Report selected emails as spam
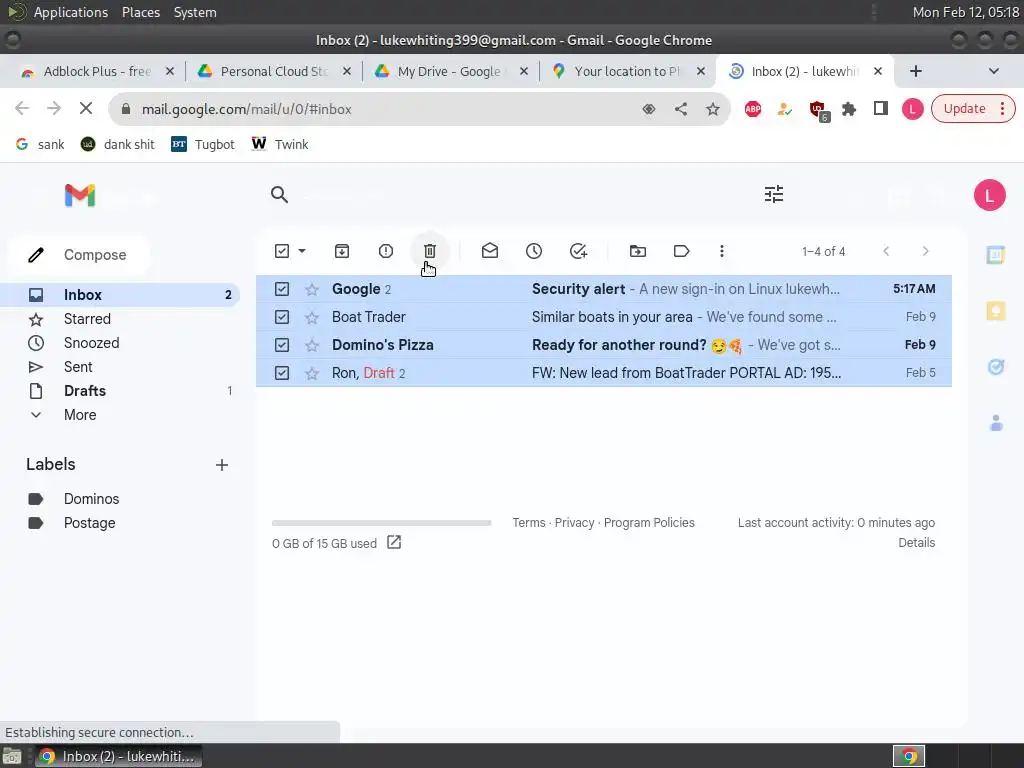 click(x=386, y=251)
